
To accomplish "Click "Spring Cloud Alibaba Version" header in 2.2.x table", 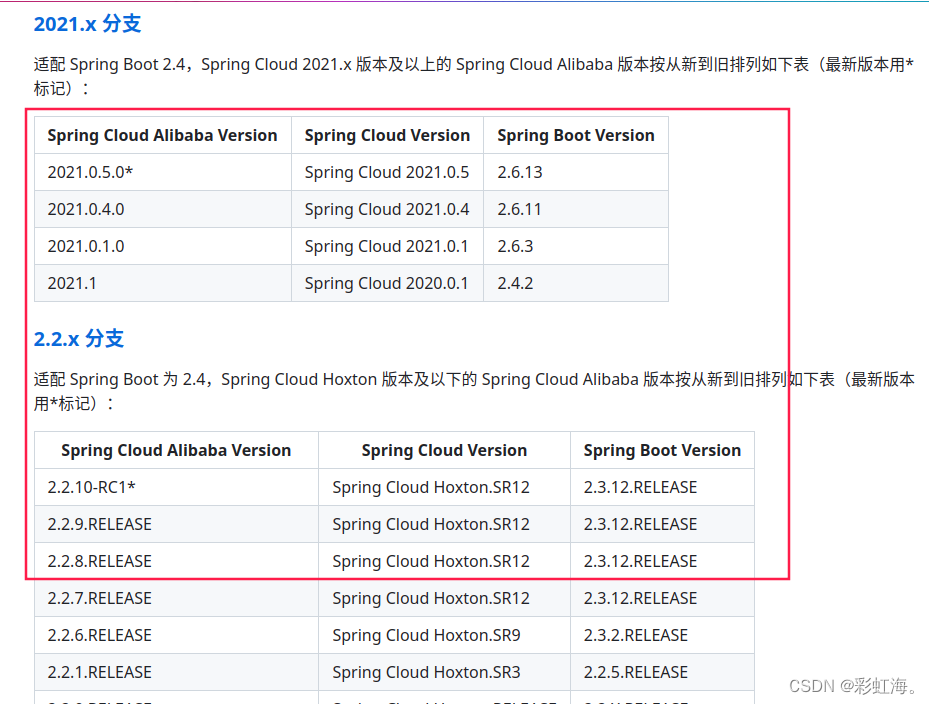I will tap(177, 450).
